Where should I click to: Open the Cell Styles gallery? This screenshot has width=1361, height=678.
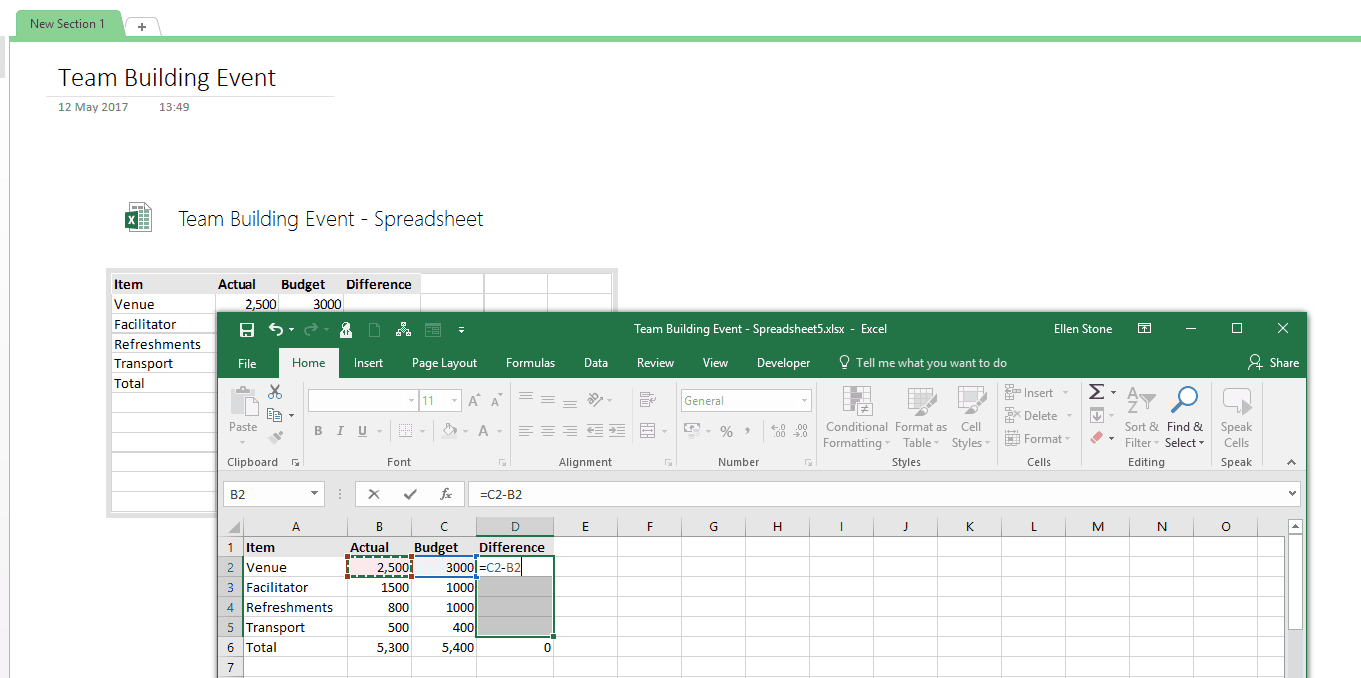970,417
